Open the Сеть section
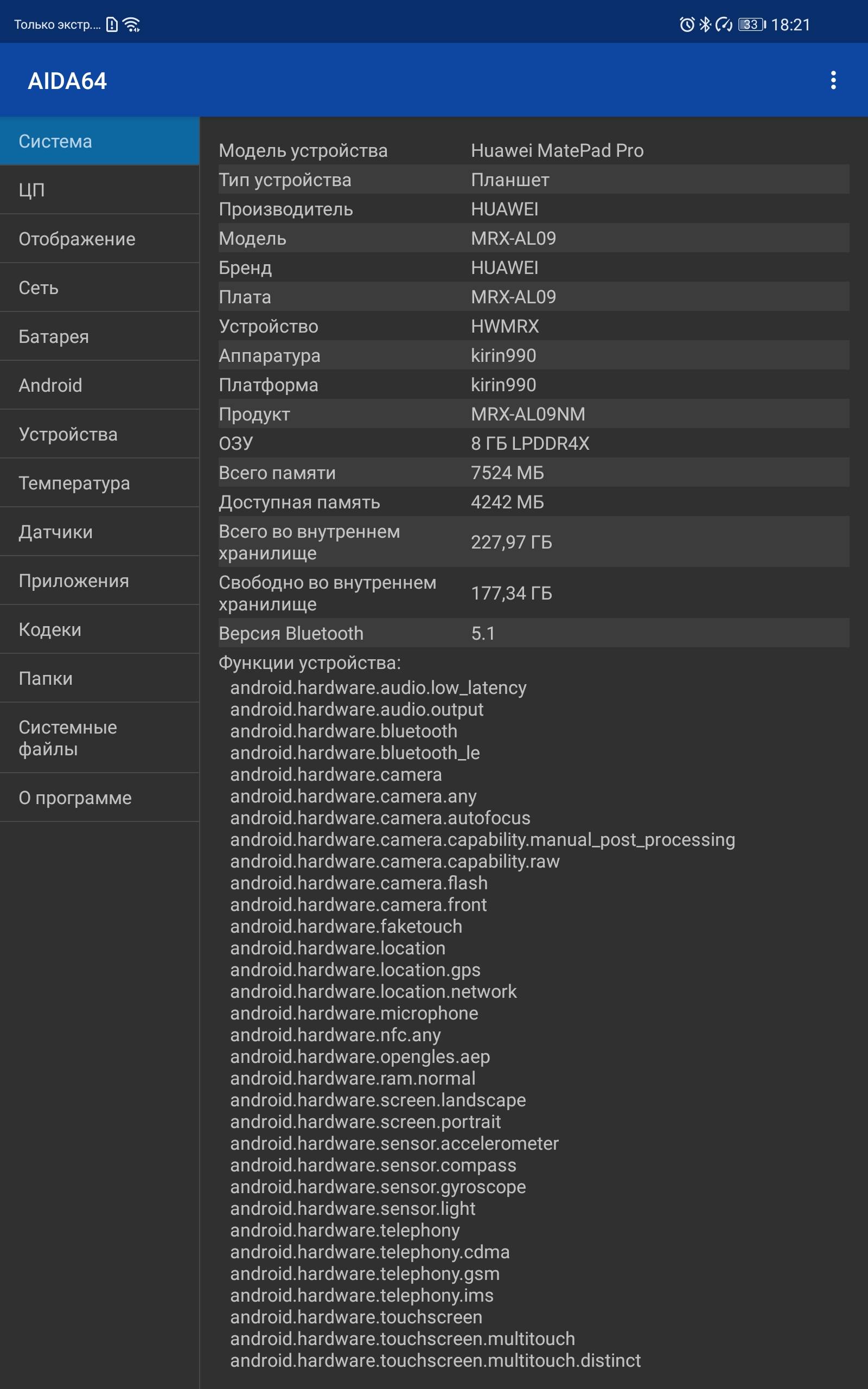The image size is (868, 1389). [x=100, y=288]
